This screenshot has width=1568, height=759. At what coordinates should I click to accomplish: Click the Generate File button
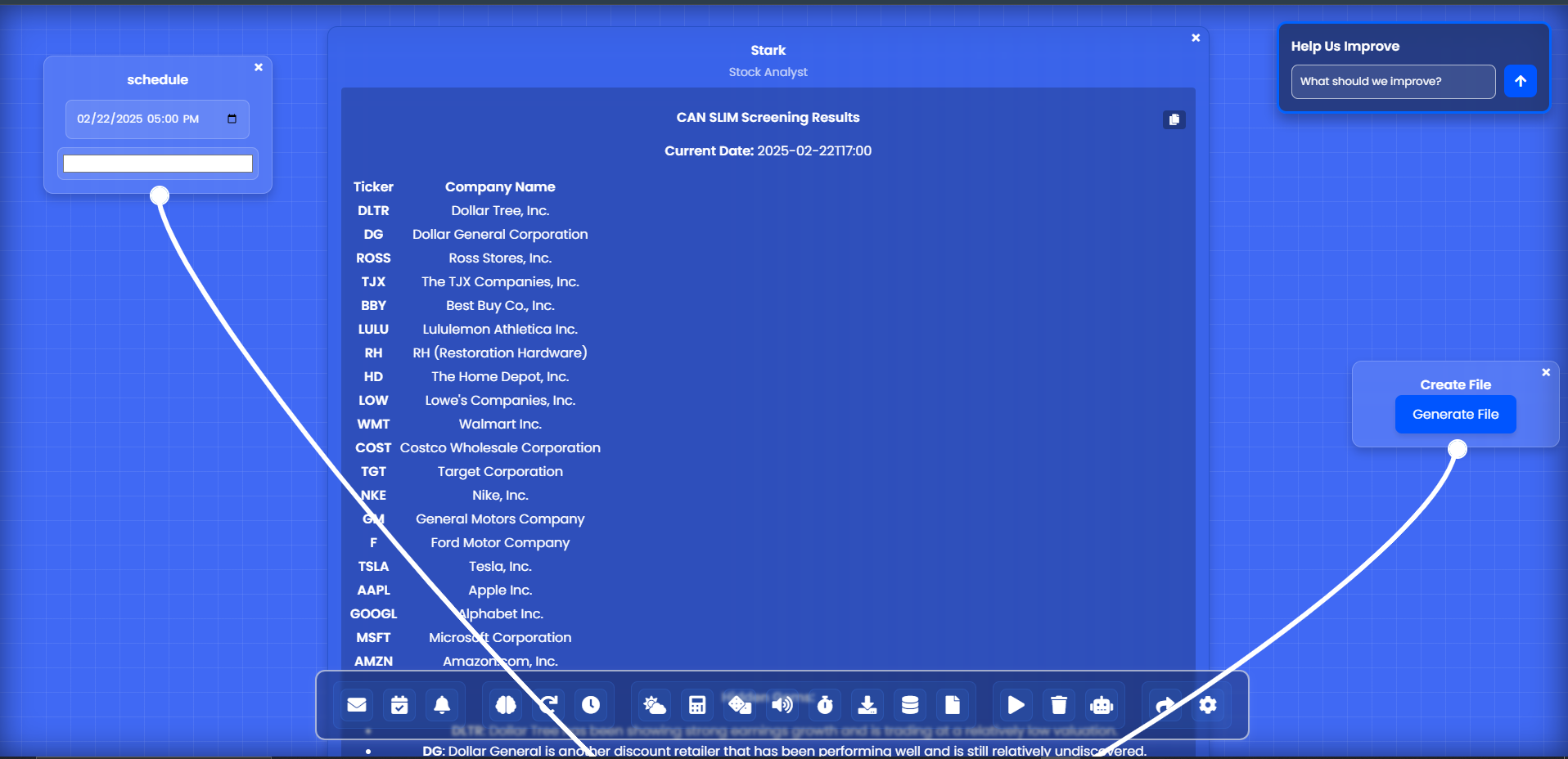(x=1455, y=415)
